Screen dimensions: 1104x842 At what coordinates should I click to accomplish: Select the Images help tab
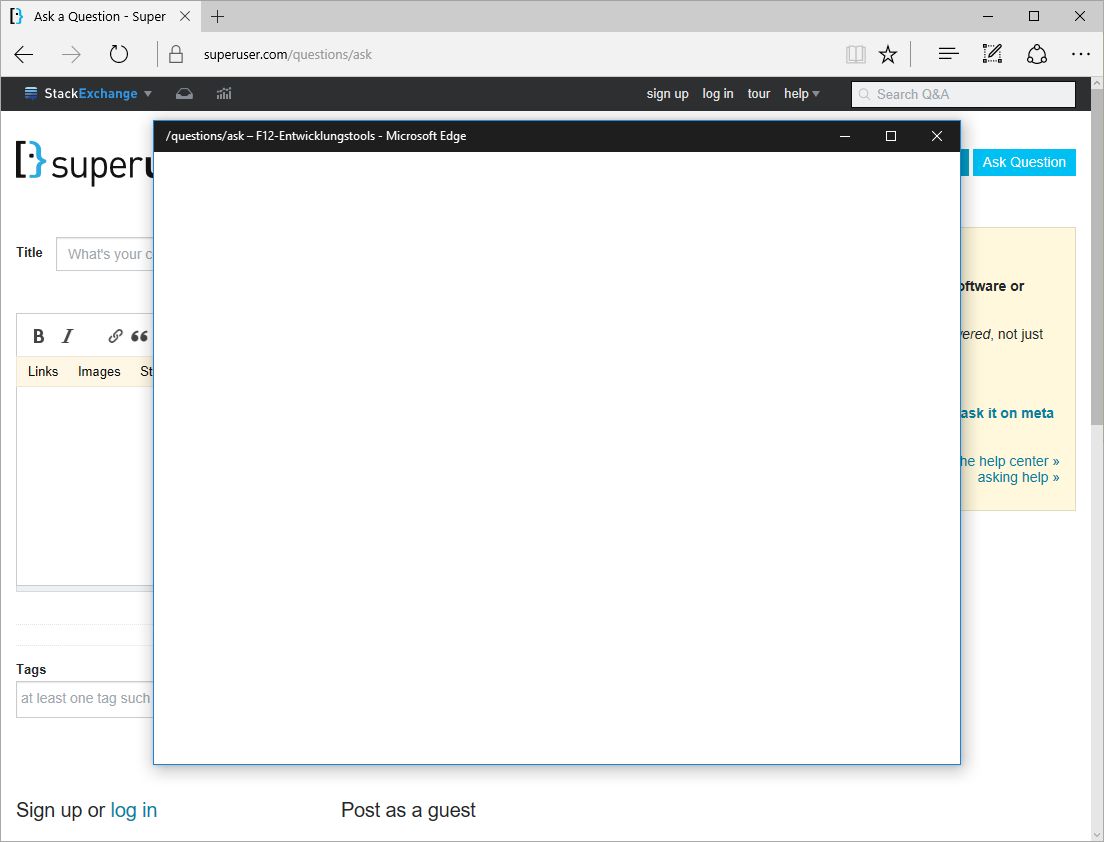pos(99,371)
